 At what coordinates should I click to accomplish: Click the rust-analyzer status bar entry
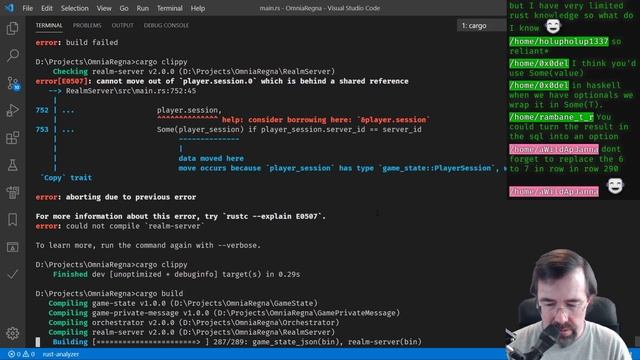pos(61,354)
